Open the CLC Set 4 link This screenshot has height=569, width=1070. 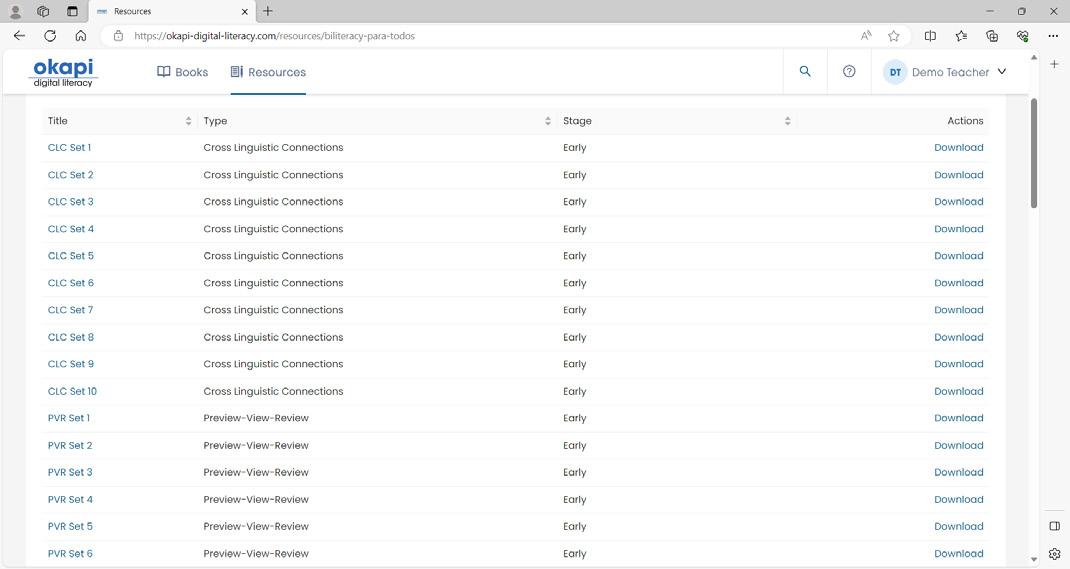point(71,229)
